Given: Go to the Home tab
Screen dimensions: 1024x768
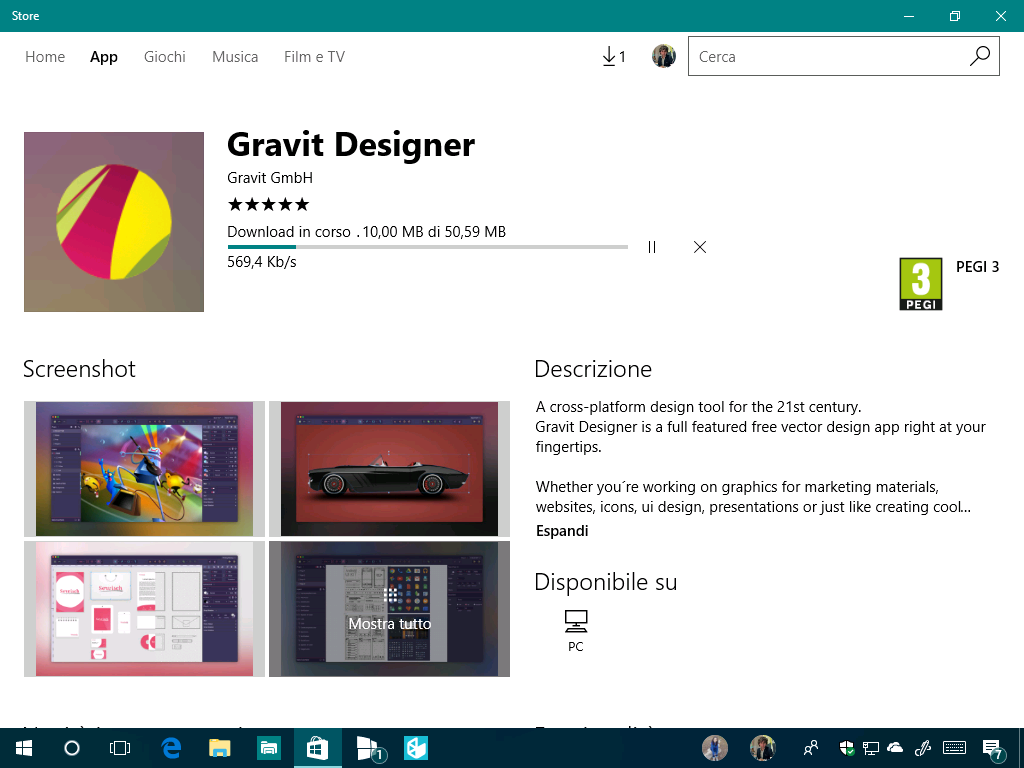Looking at the screenshot, I should tap(45, 57).
